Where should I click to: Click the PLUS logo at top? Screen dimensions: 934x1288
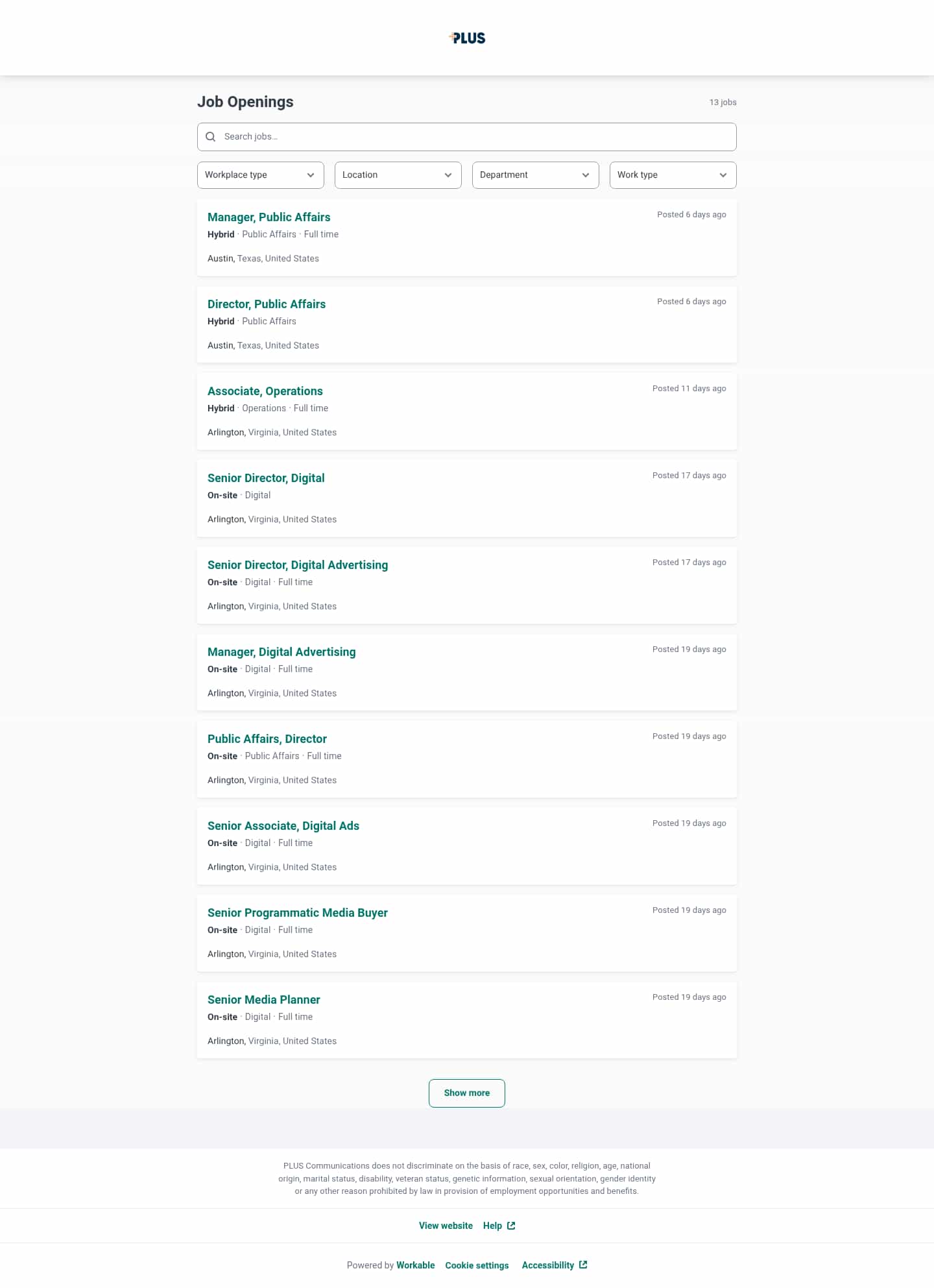point(467,38)
